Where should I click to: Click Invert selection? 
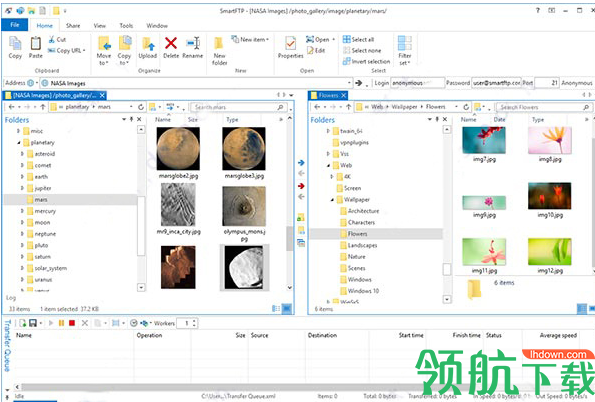point(367,61)
